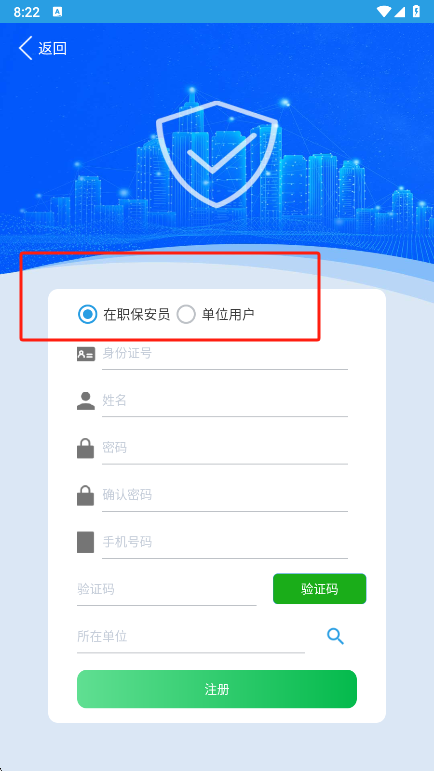
Task: Select the 在职保安员 radio button
Action: click(124, 314)
